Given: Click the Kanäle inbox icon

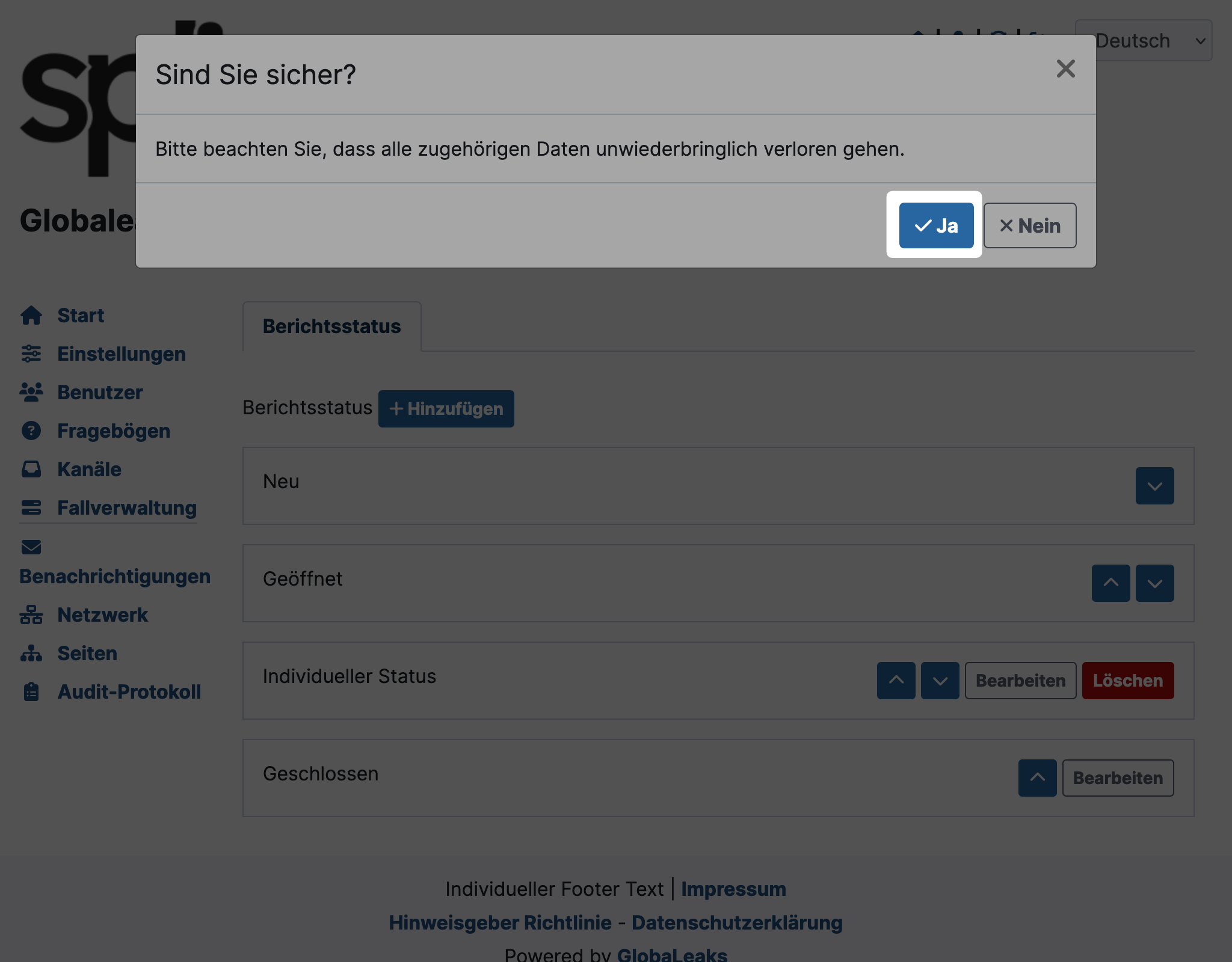Looking at the screenshot, I should pos(31,469).
